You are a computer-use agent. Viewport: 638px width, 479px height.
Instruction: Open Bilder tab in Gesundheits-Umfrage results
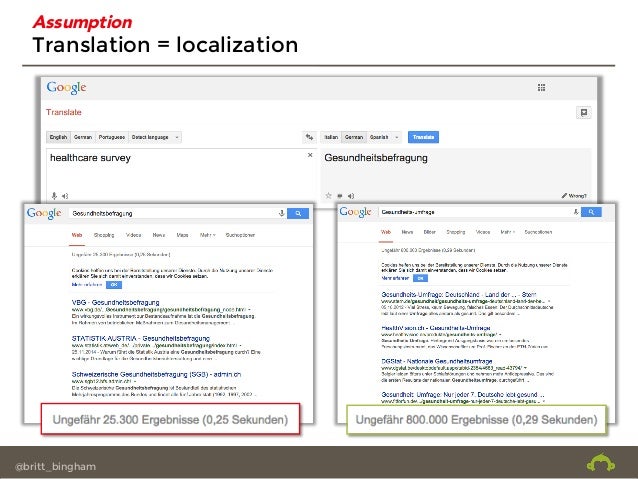430,232
